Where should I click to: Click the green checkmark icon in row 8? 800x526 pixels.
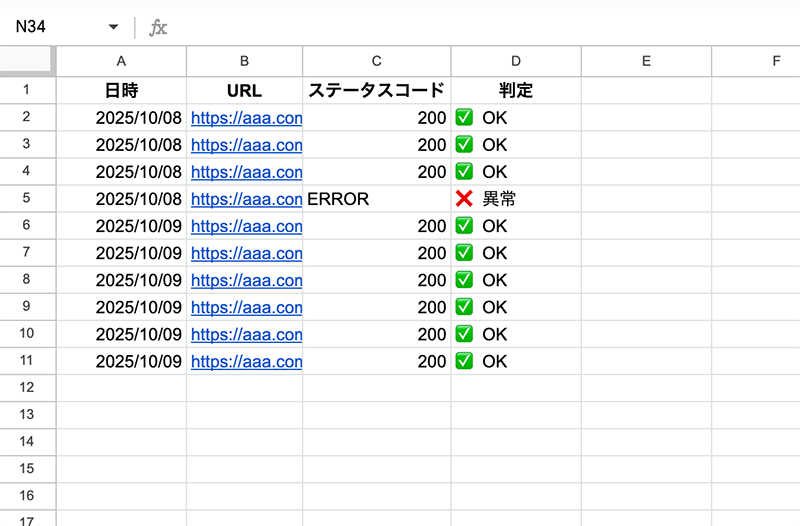pos(464,280)
